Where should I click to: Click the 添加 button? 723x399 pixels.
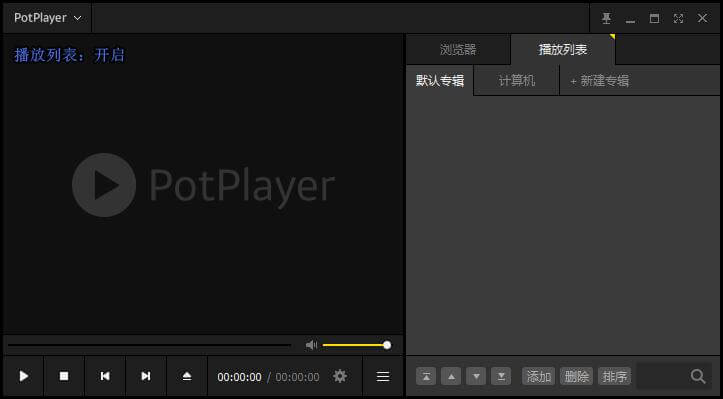point(539,376)
